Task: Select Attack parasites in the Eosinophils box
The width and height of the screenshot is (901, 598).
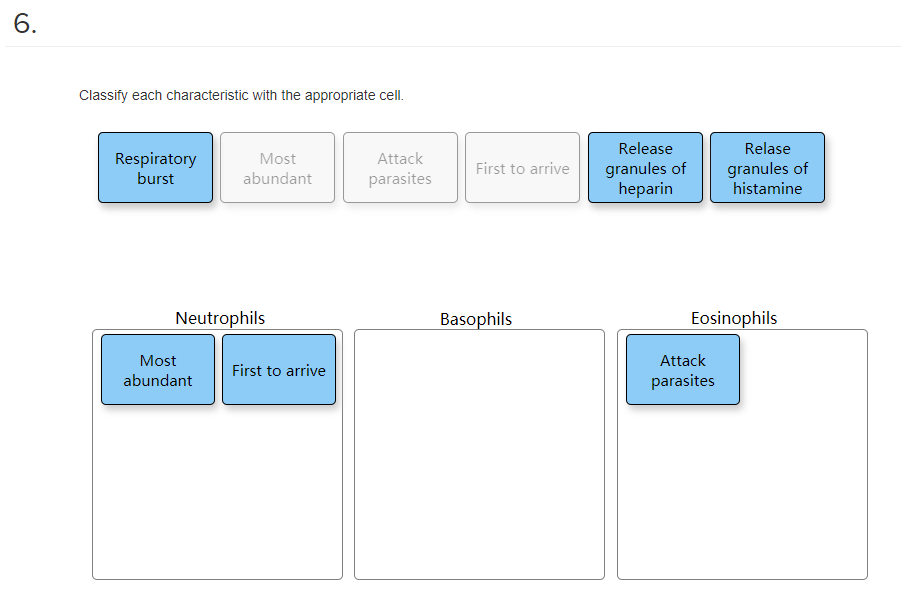Action: [x=682, y=369]
